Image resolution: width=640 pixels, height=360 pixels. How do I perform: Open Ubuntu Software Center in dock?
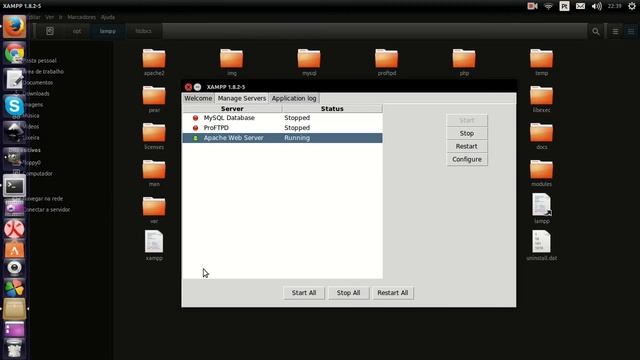click(x=14, y=250)
